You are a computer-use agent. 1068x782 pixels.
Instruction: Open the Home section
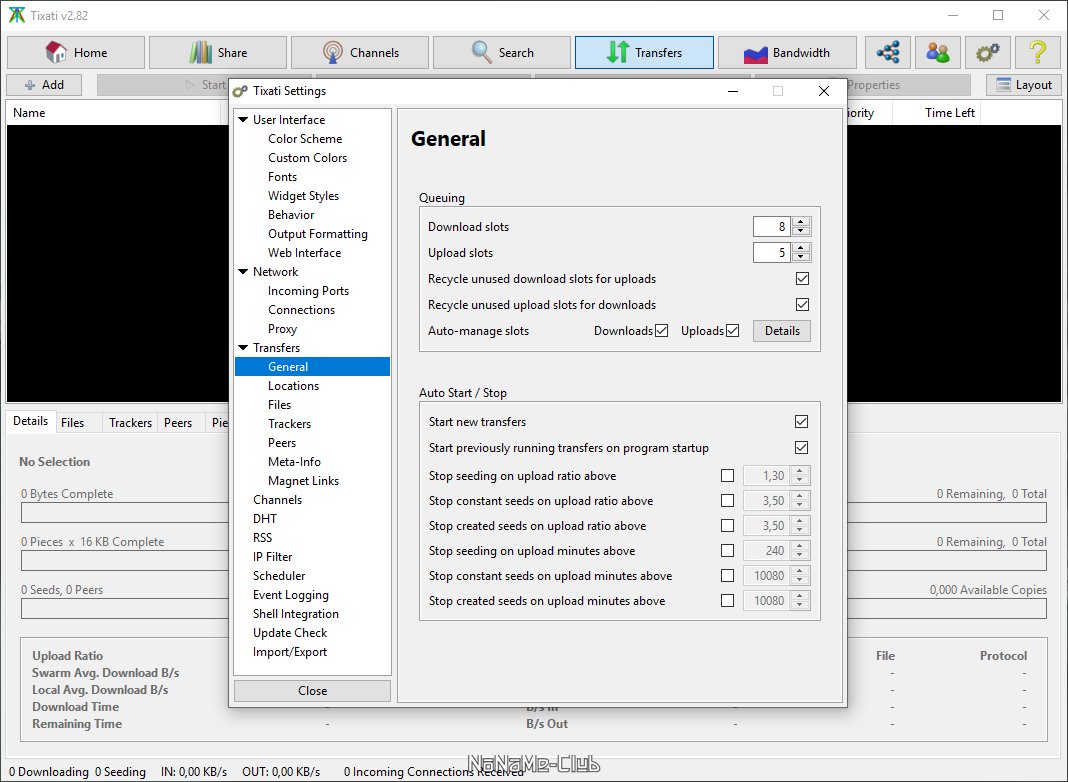click(76, 52)
